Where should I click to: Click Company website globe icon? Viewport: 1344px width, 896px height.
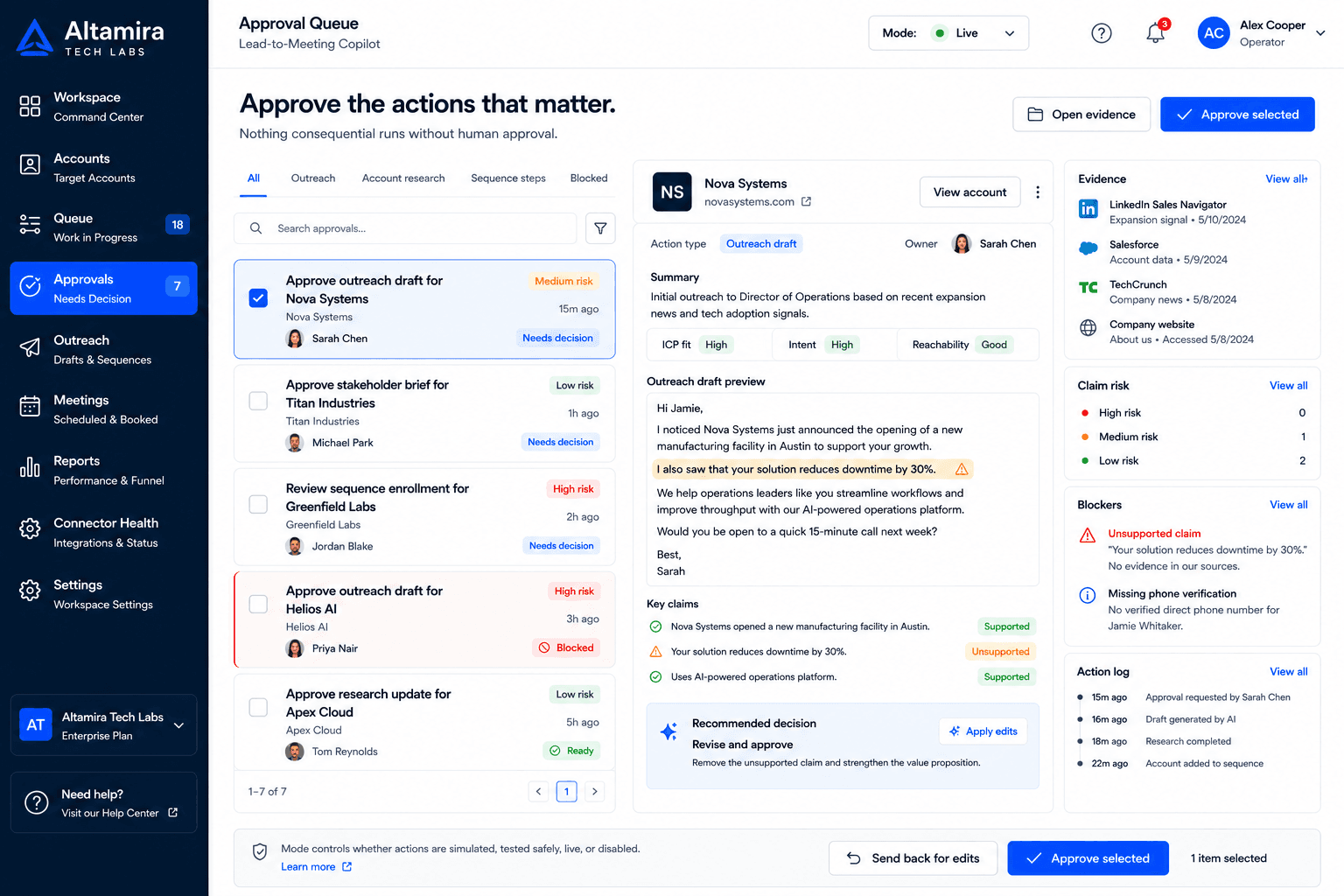pos(1088,328)
